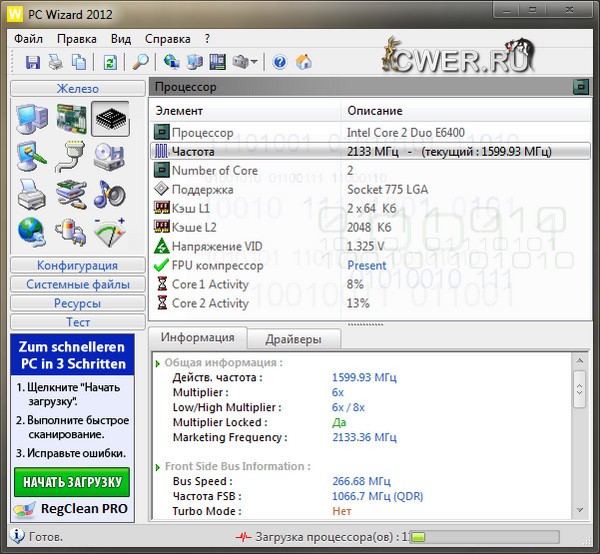This screenshot has height=554, width=600.
Task: Open the Файл menu
Action: click(x=29, y=38)
